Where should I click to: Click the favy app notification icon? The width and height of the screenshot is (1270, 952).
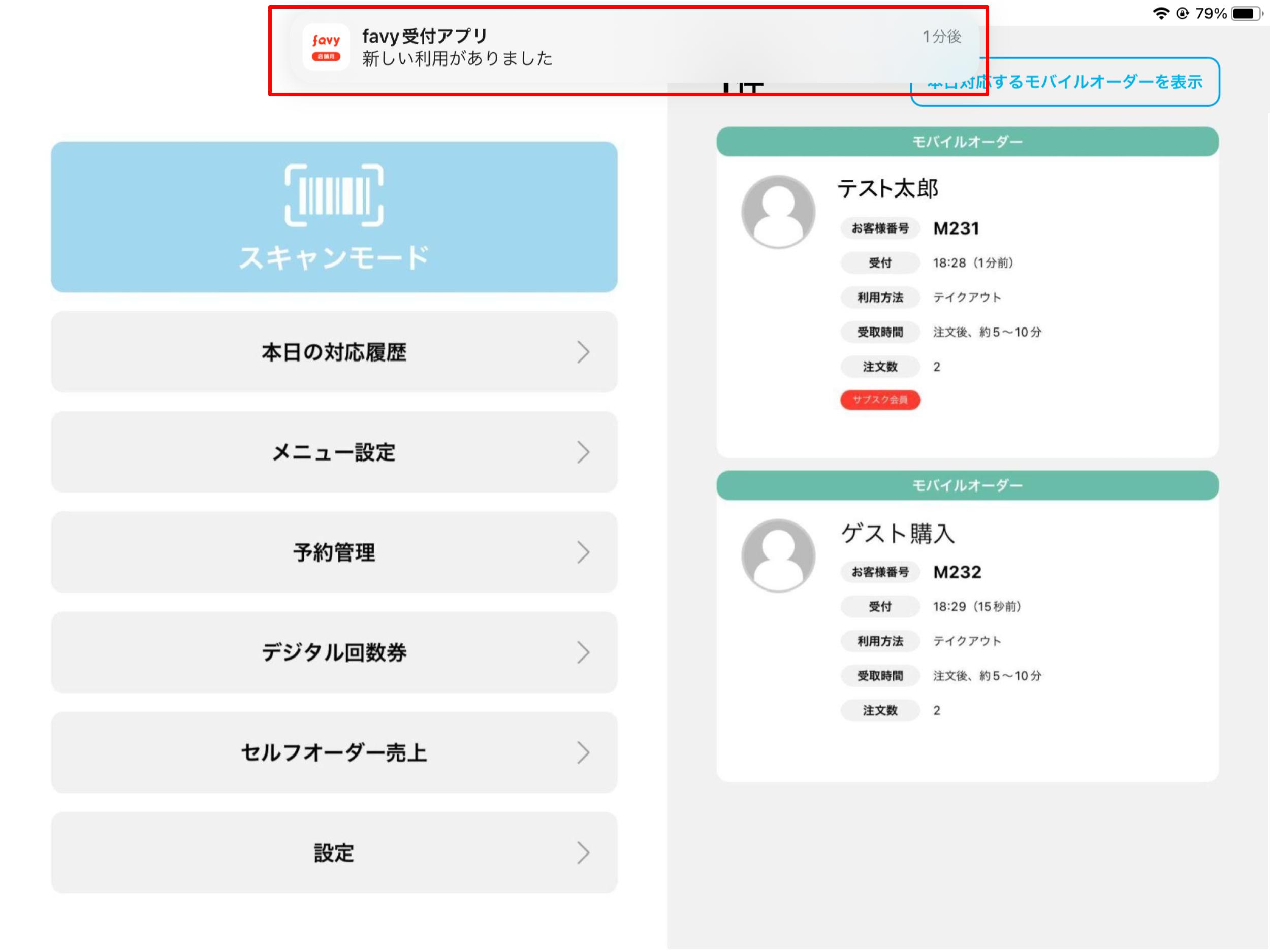[x=326, y=47]
